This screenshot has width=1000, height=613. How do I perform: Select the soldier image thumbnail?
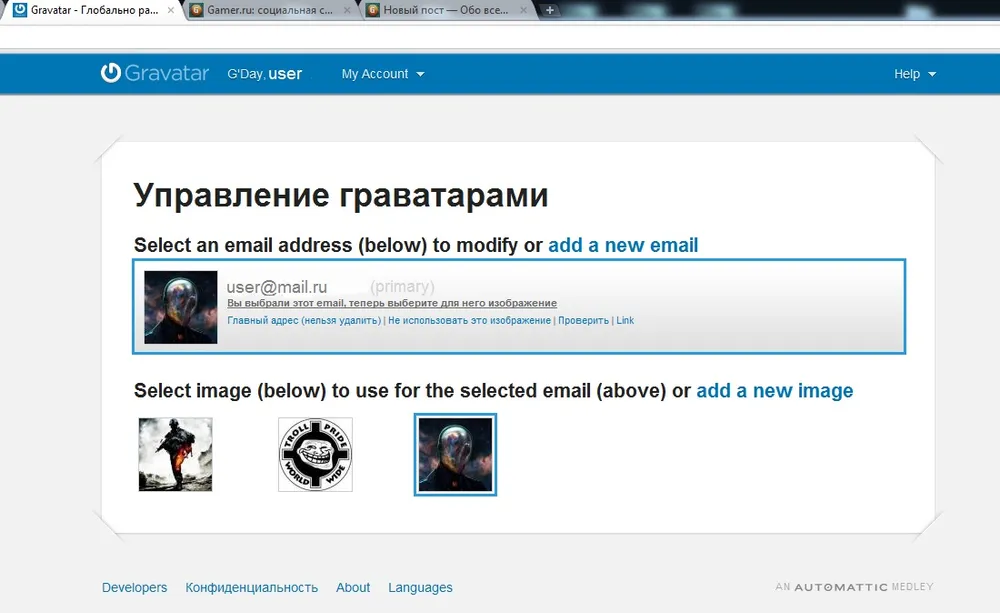pyautogui.click(x=175, y=454)
